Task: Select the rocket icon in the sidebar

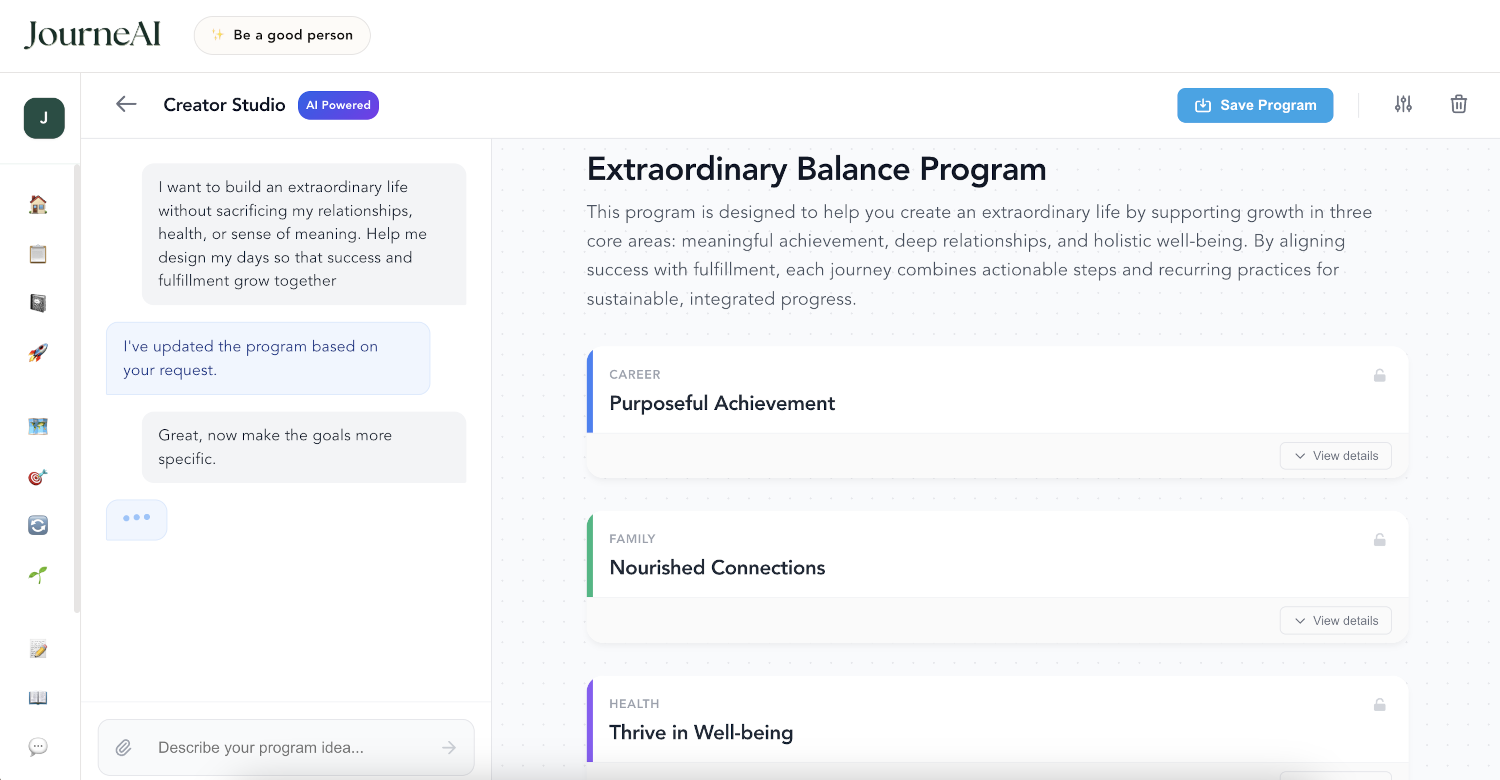Action: (37, 352)
